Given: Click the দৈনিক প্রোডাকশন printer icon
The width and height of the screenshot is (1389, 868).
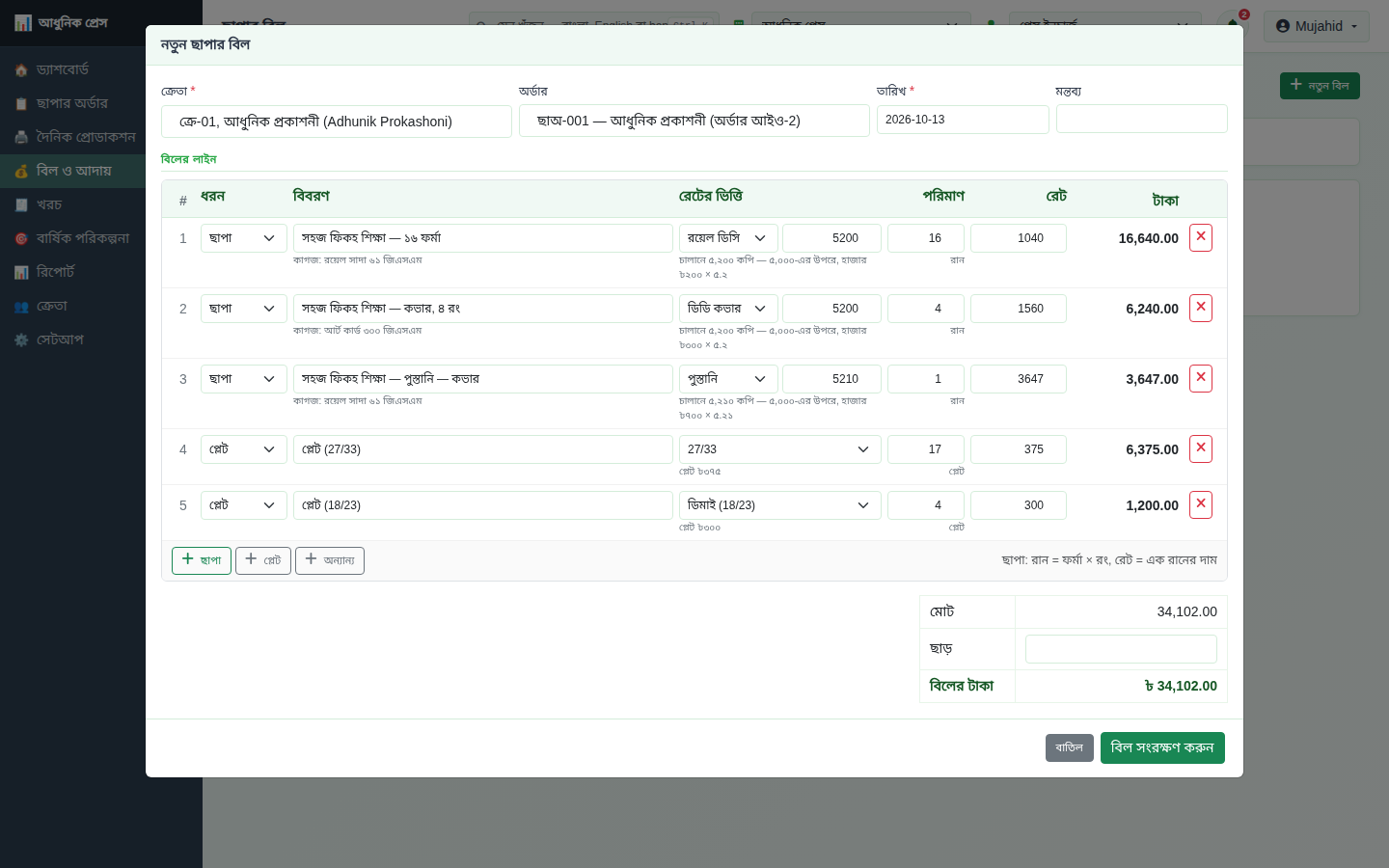Looking at the screenshot, I should [21, 138].
